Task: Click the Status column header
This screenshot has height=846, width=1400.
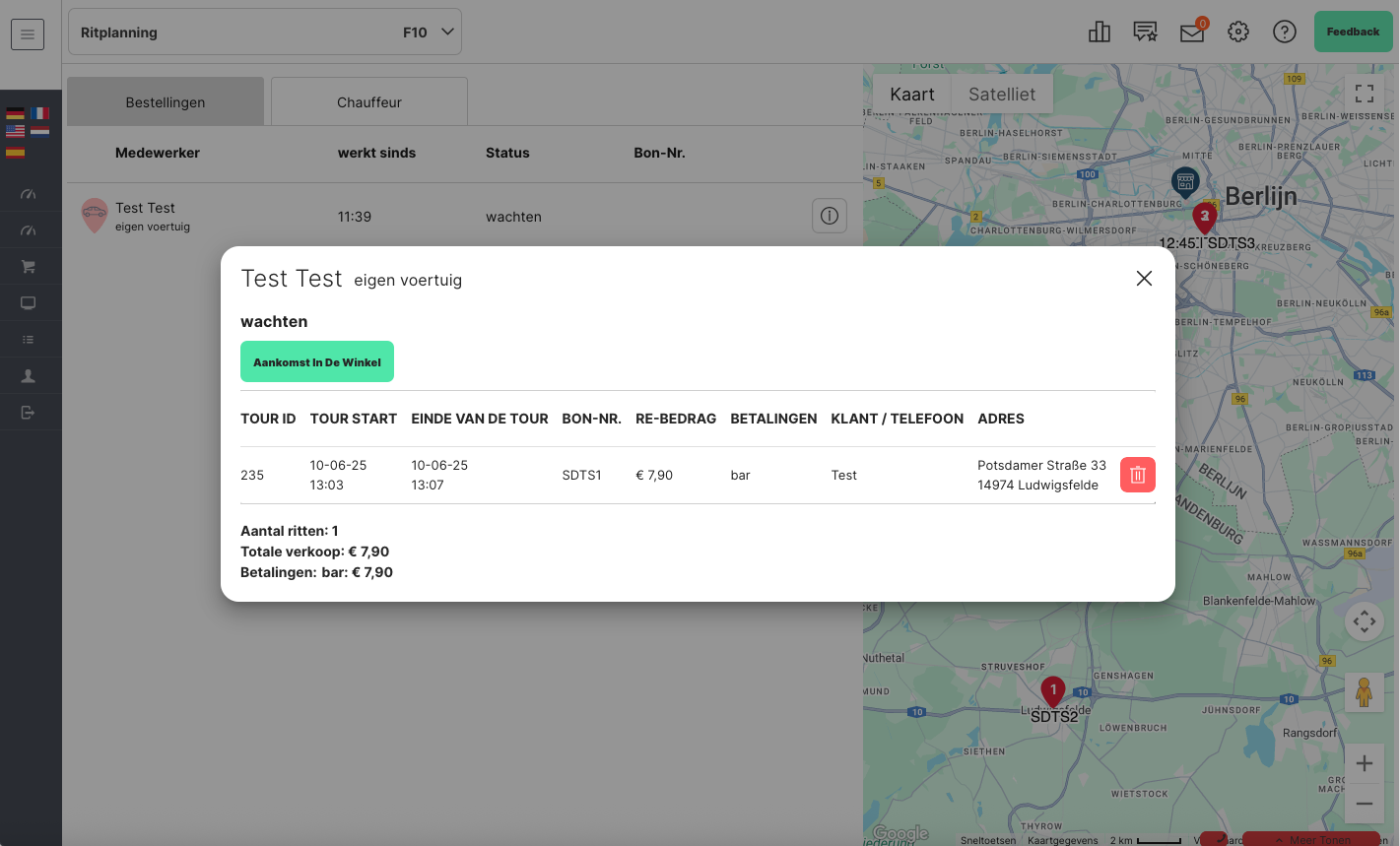Action: click(x=507, y=153)
